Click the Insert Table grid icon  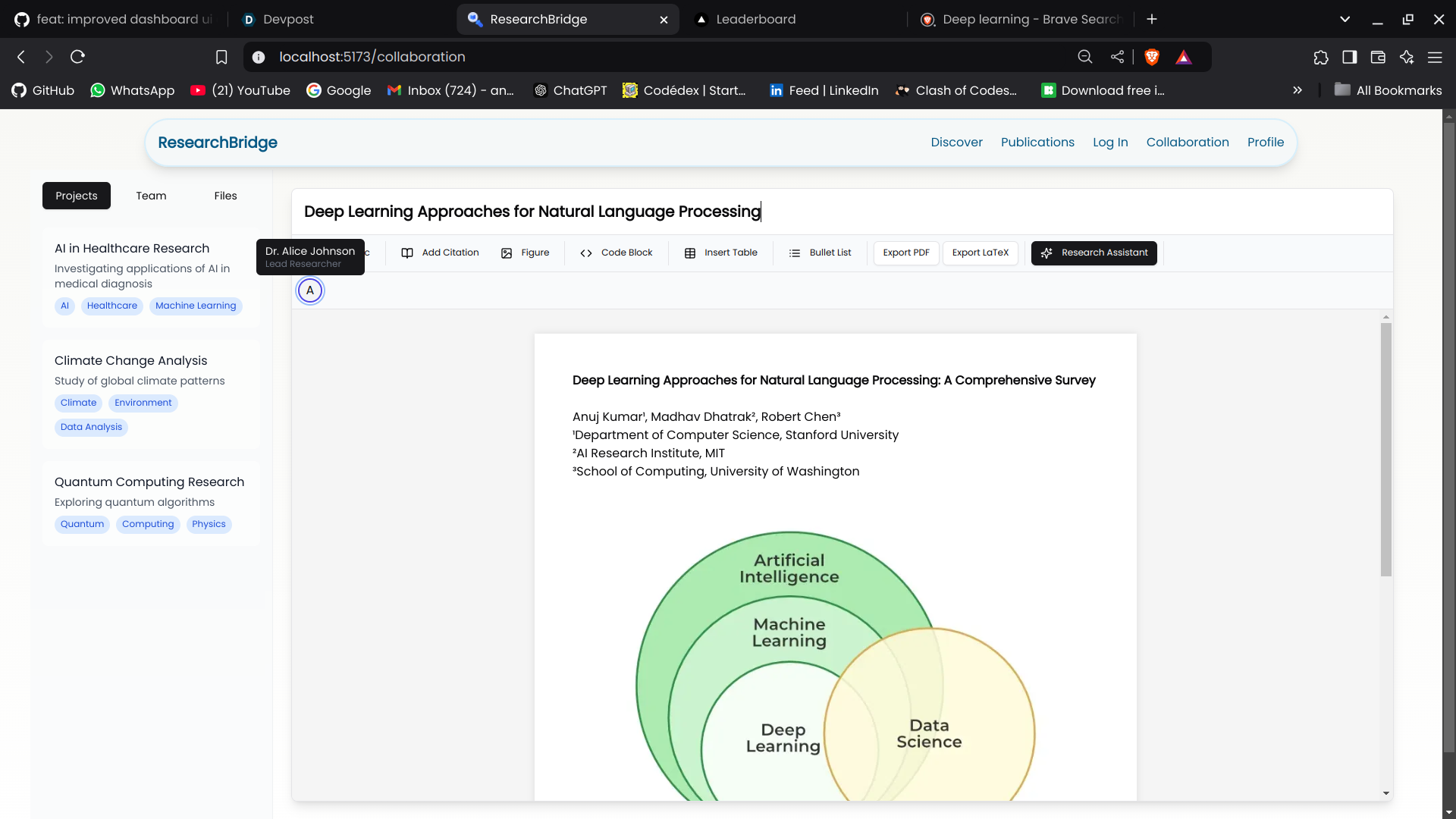[690, 253]
